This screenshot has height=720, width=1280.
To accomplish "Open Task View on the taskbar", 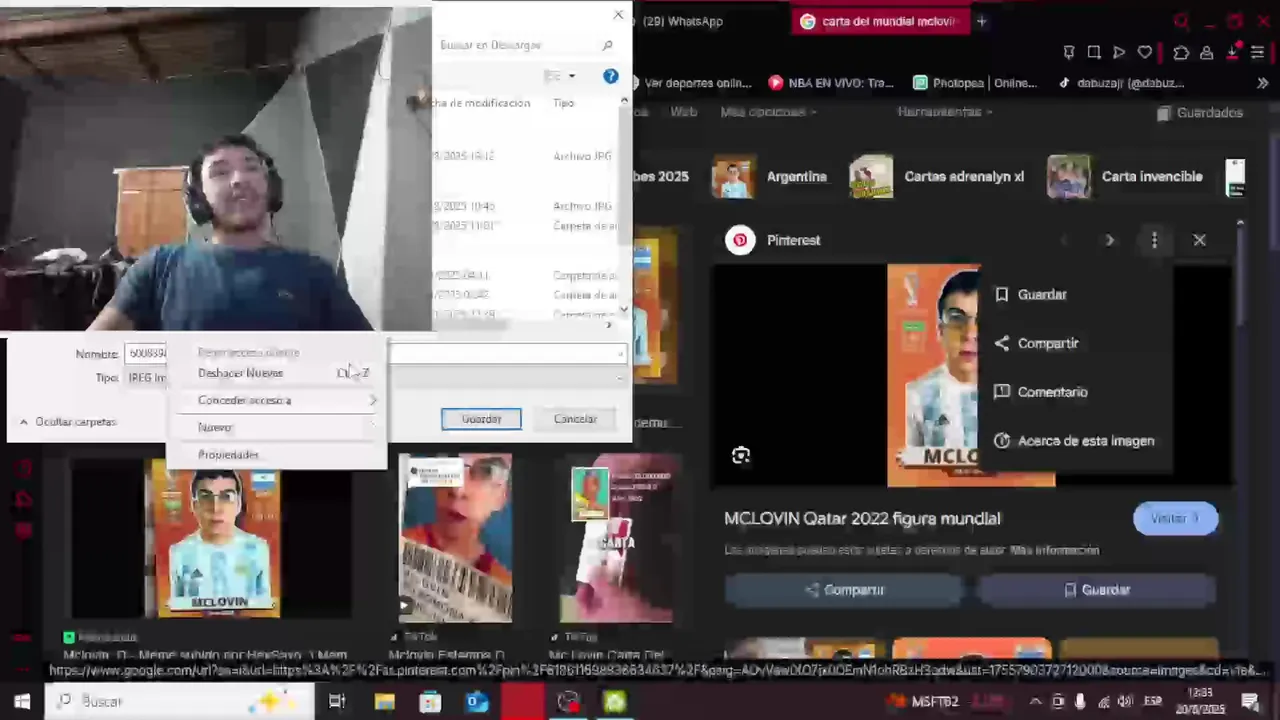I will (337, 701).
